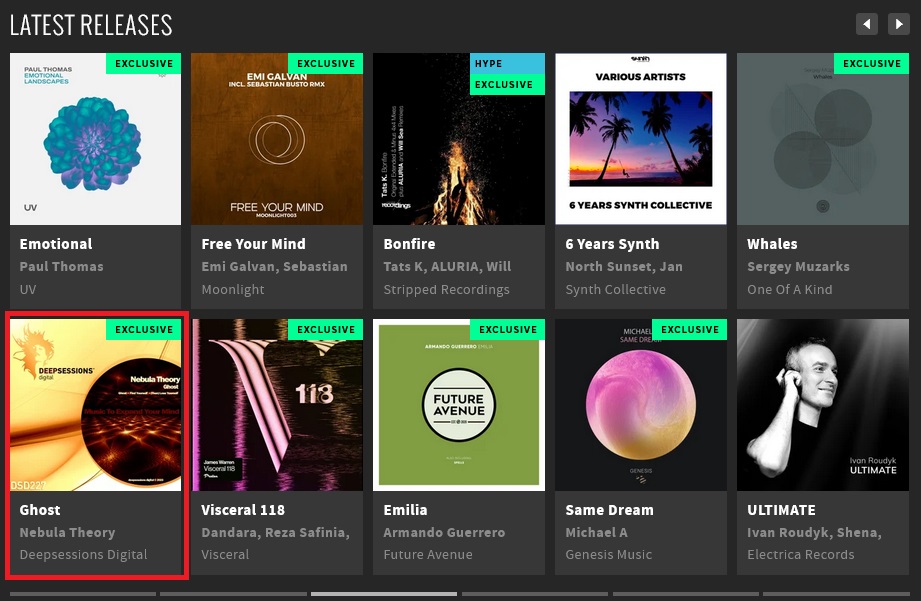Visit the Shena artist link
Image resolution: width=921 pixels, height=601 pixels.
point(857,532)
